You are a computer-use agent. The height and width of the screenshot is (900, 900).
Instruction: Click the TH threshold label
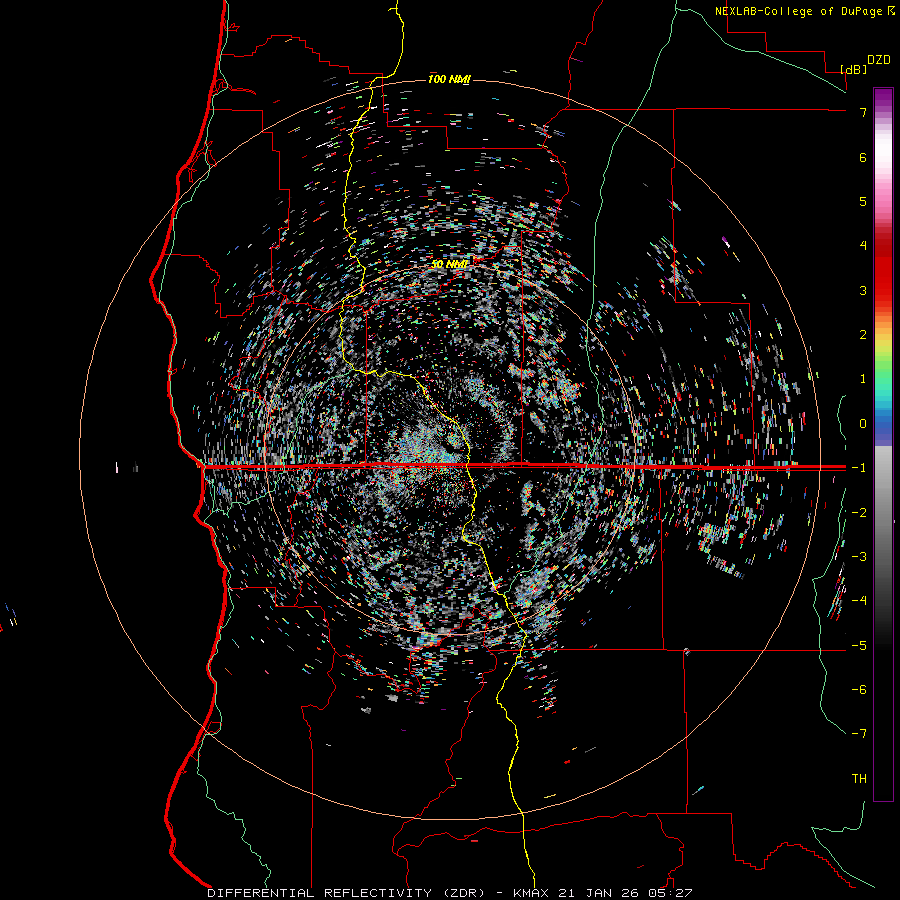coord(859,779)
